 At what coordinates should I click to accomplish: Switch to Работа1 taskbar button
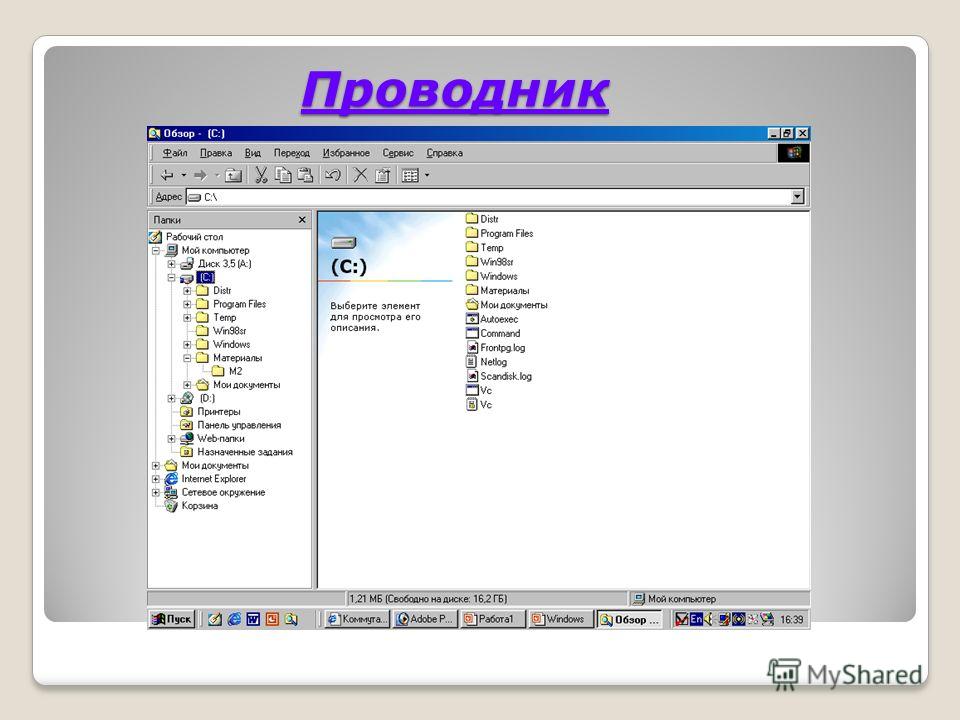click(x=493, y=620)
